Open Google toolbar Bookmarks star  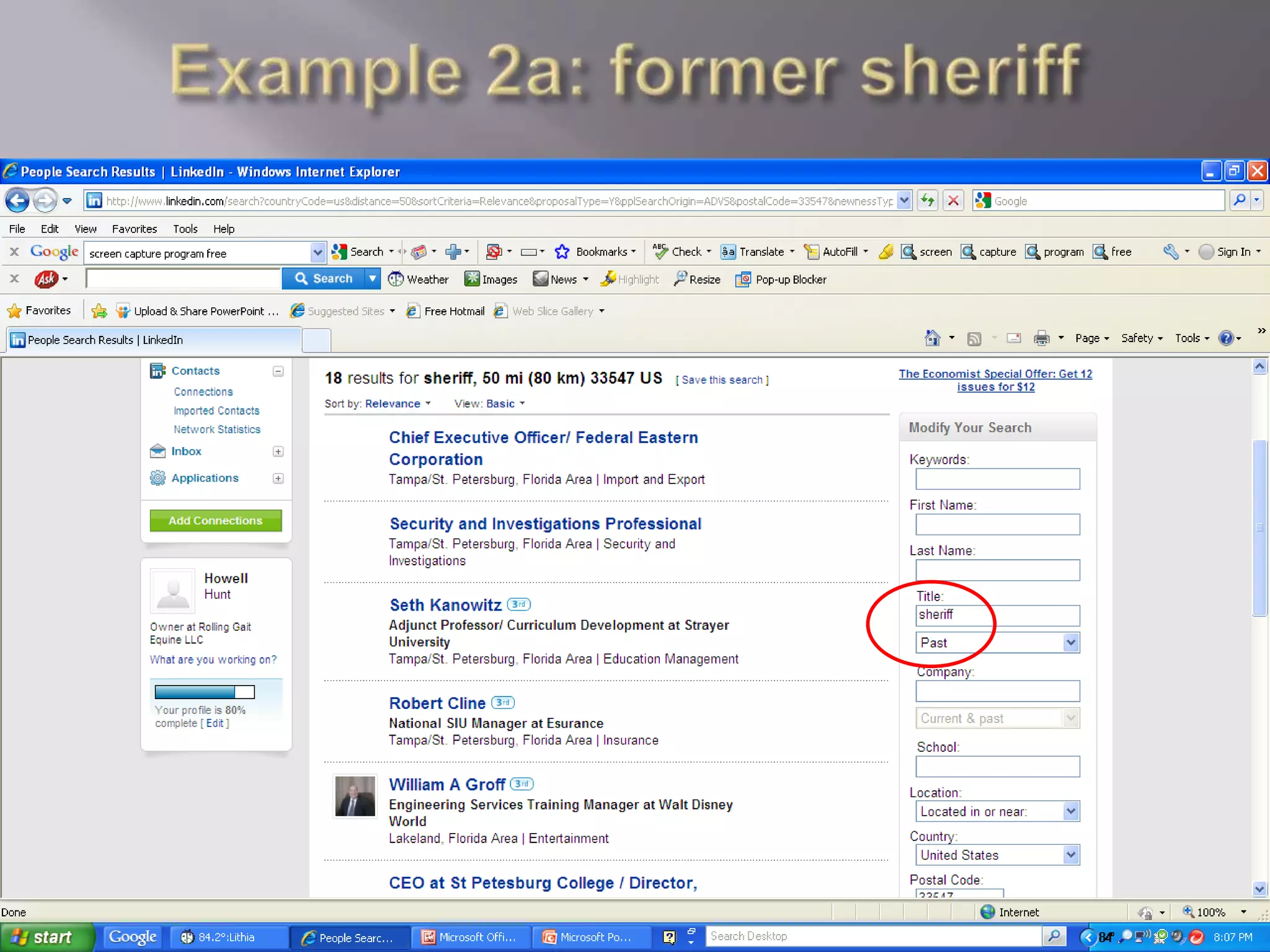[x=562, y=252]
